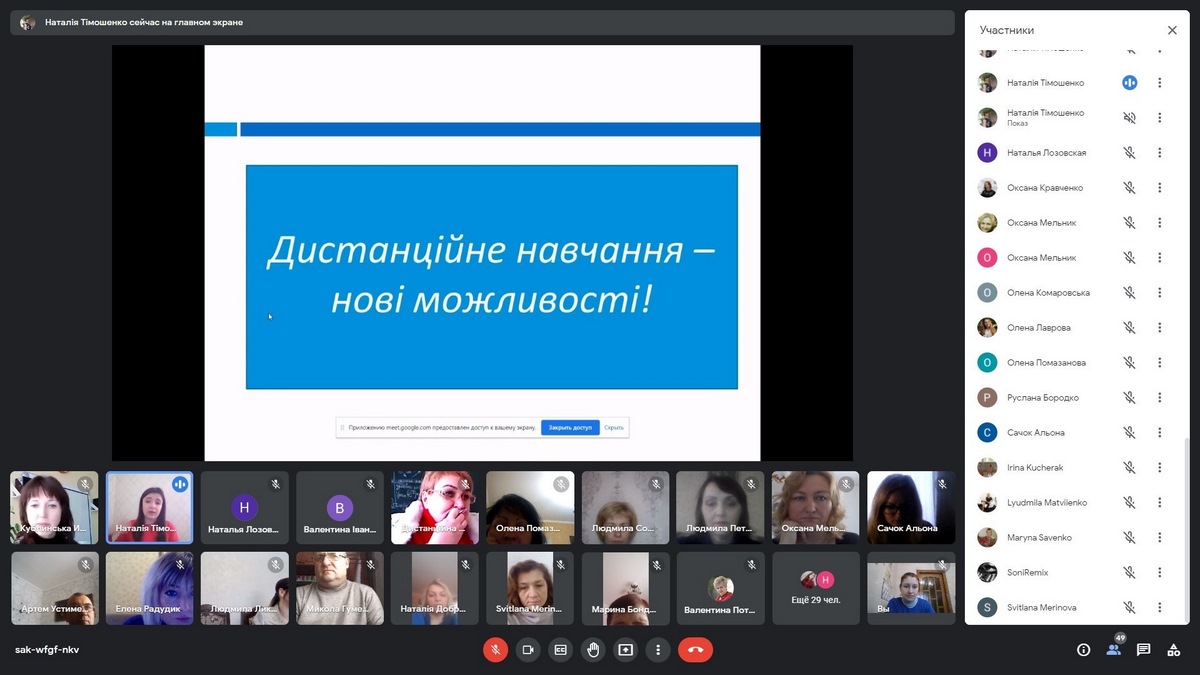
Task: Unmute your microphone in the bottom bar
Action: [495, 650]
